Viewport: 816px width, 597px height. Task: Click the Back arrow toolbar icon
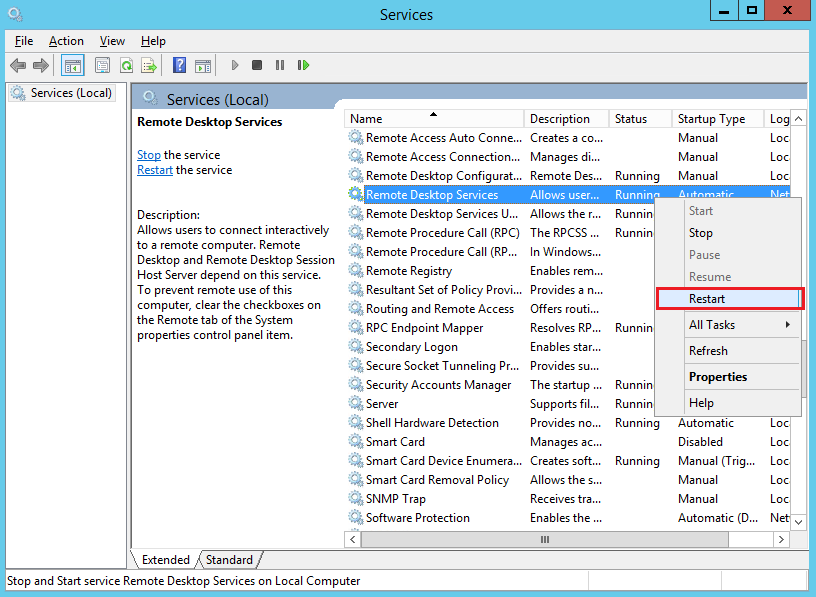point(18,66)
